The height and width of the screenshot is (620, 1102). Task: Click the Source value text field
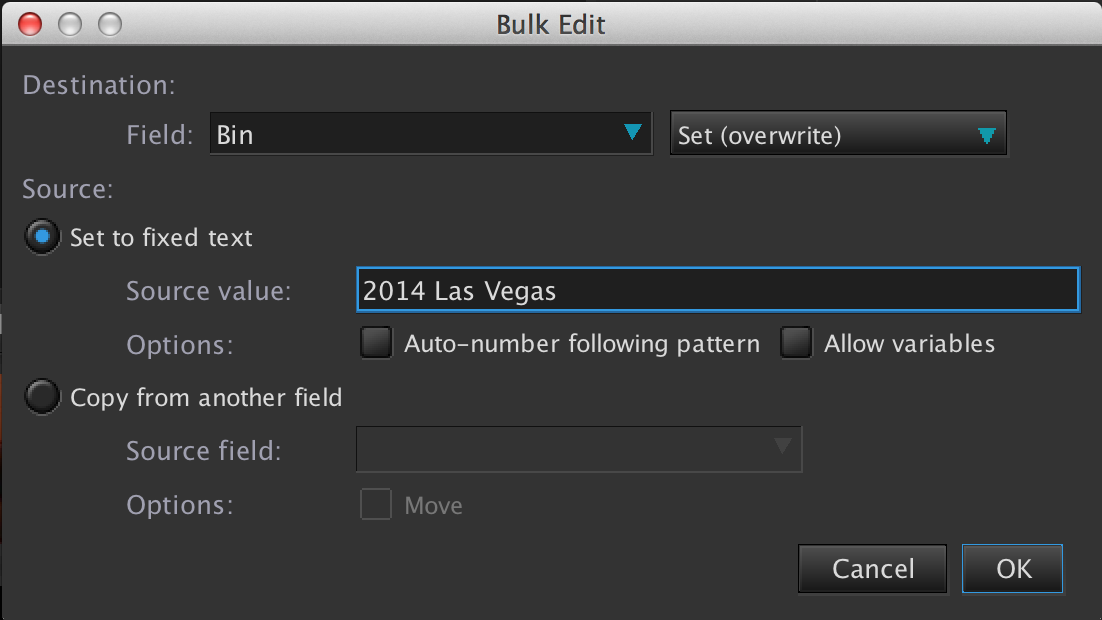[x=717, y=291]
